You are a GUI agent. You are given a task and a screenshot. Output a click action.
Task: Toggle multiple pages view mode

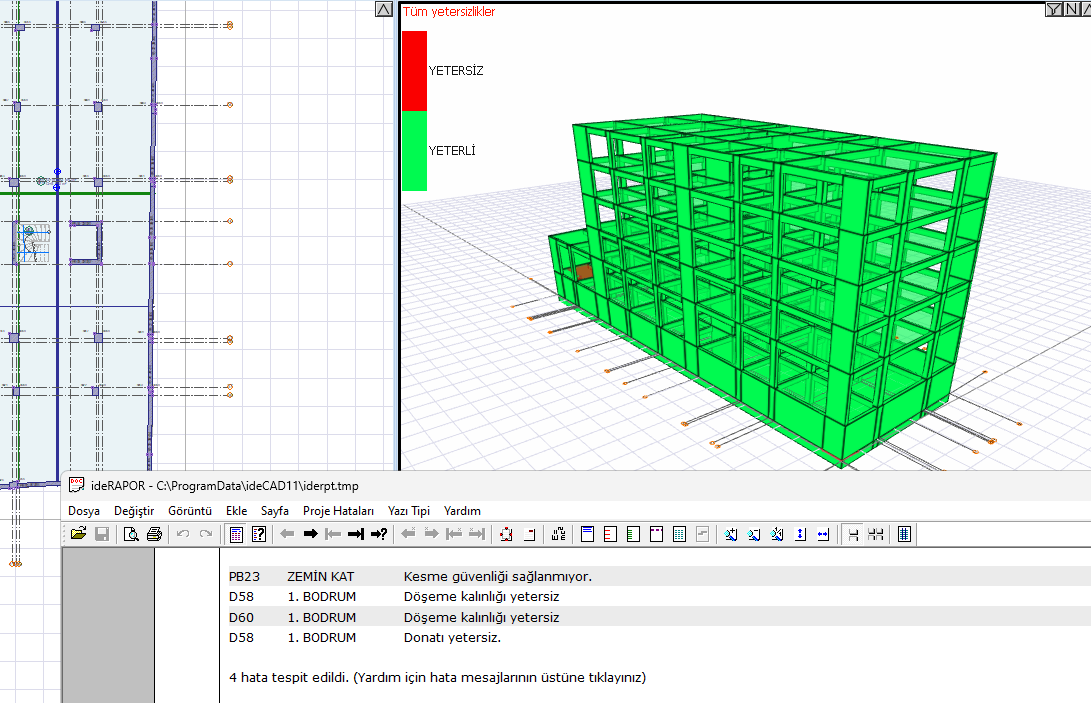click(x=876, y=535)
